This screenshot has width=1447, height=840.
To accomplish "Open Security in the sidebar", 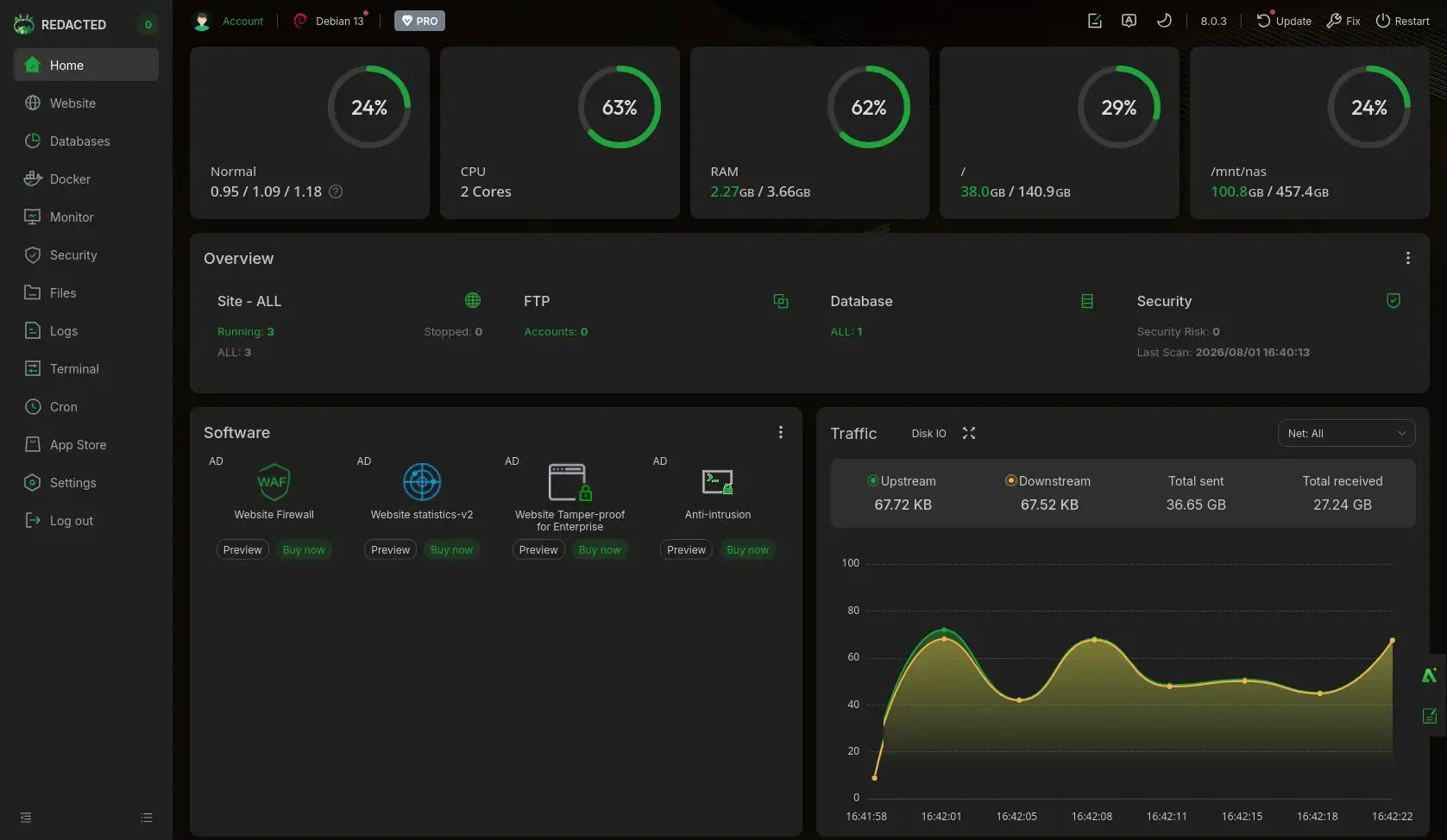I will pos(85,254).
